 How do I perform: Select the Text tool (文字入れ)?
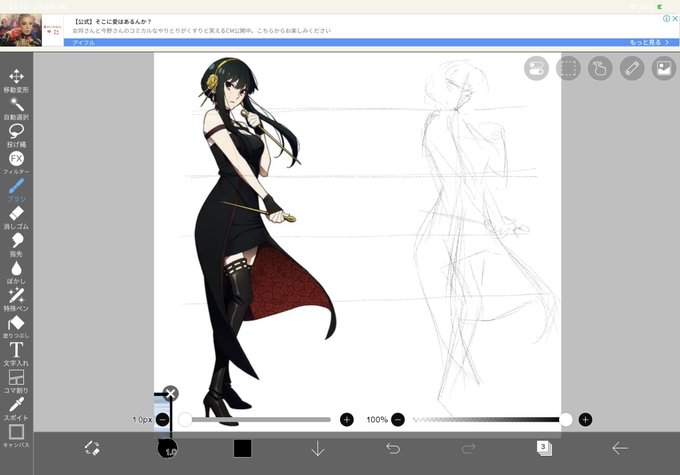click(x=16, y=354)
